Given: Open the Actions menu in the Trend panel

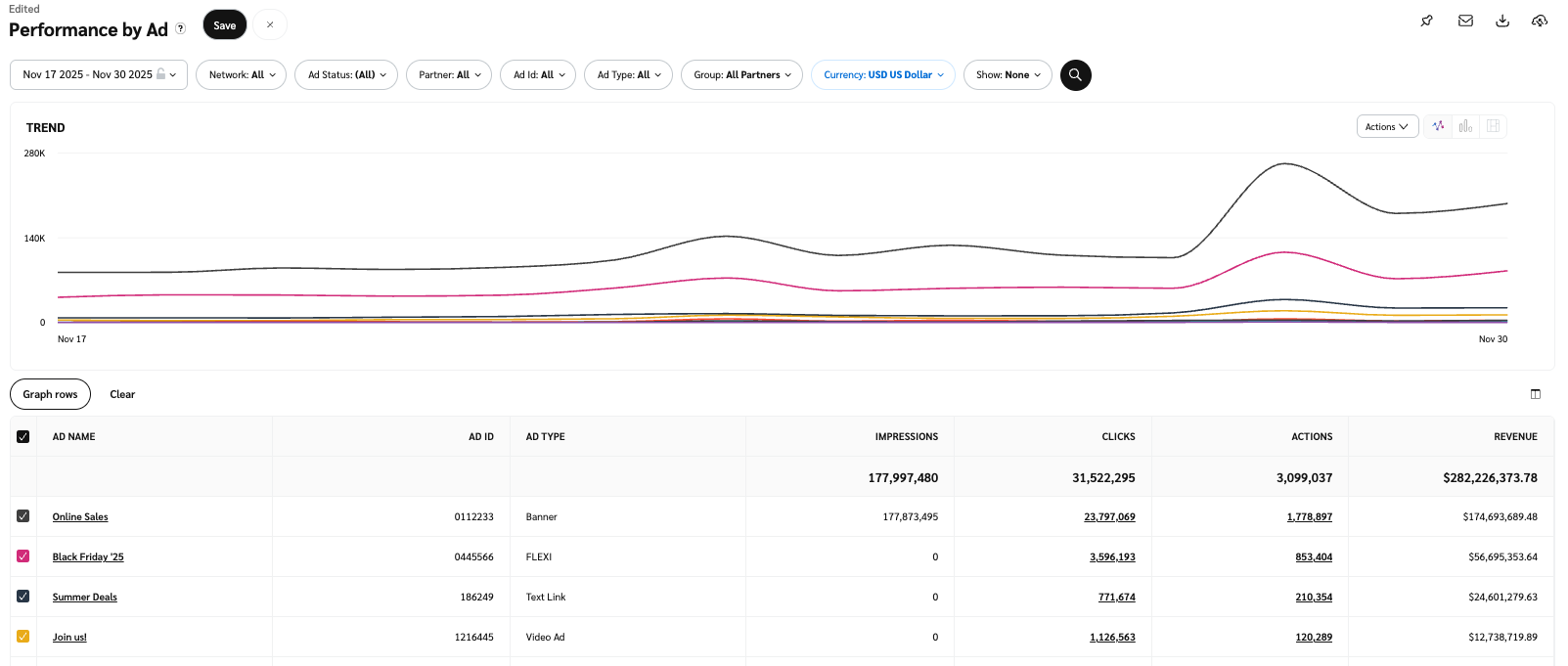Looking at the screenshot, I should (x=1386, y=126).
